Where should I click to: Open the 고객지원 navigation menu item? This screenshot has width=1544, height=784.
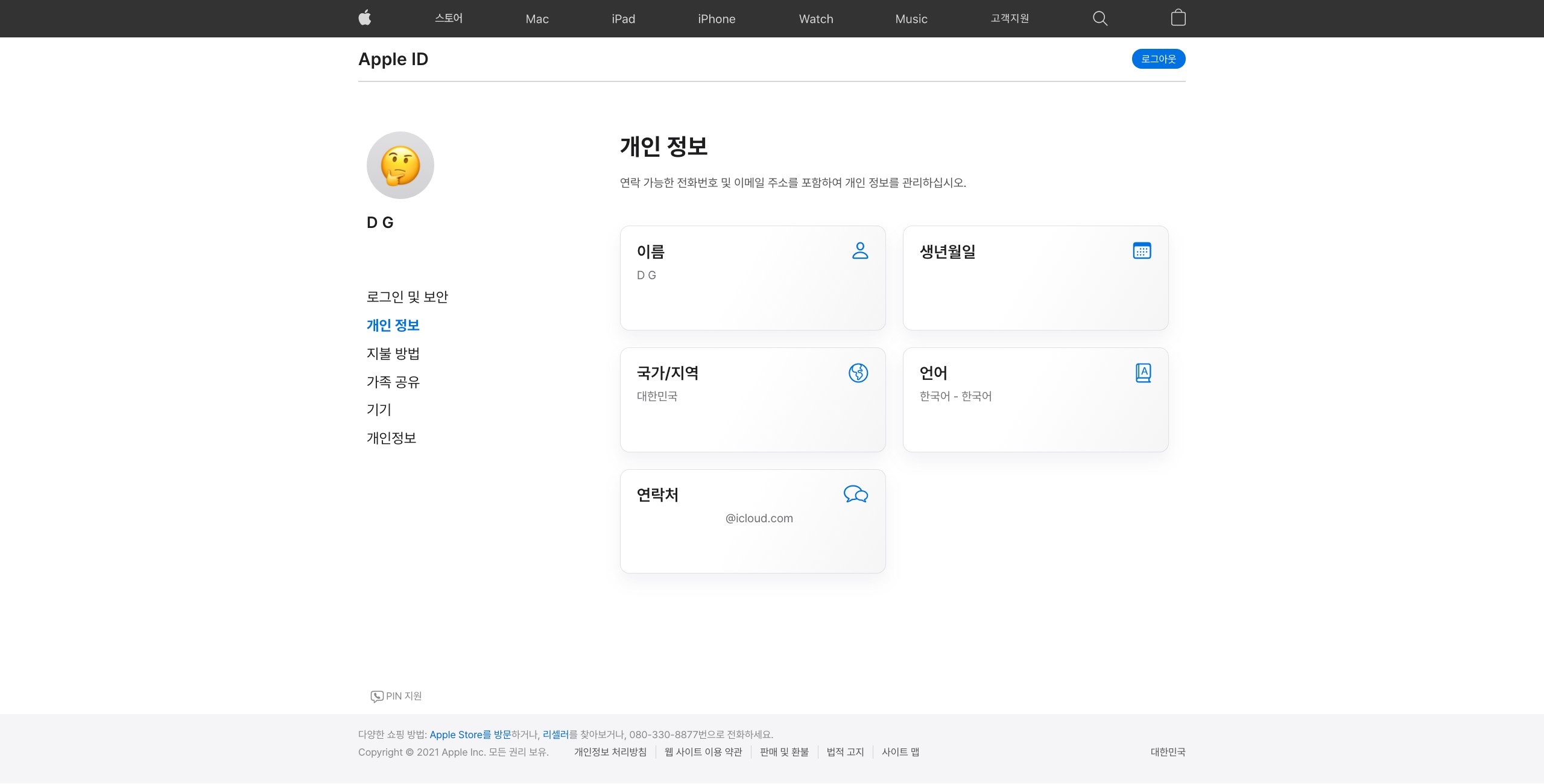(1010, 19)
